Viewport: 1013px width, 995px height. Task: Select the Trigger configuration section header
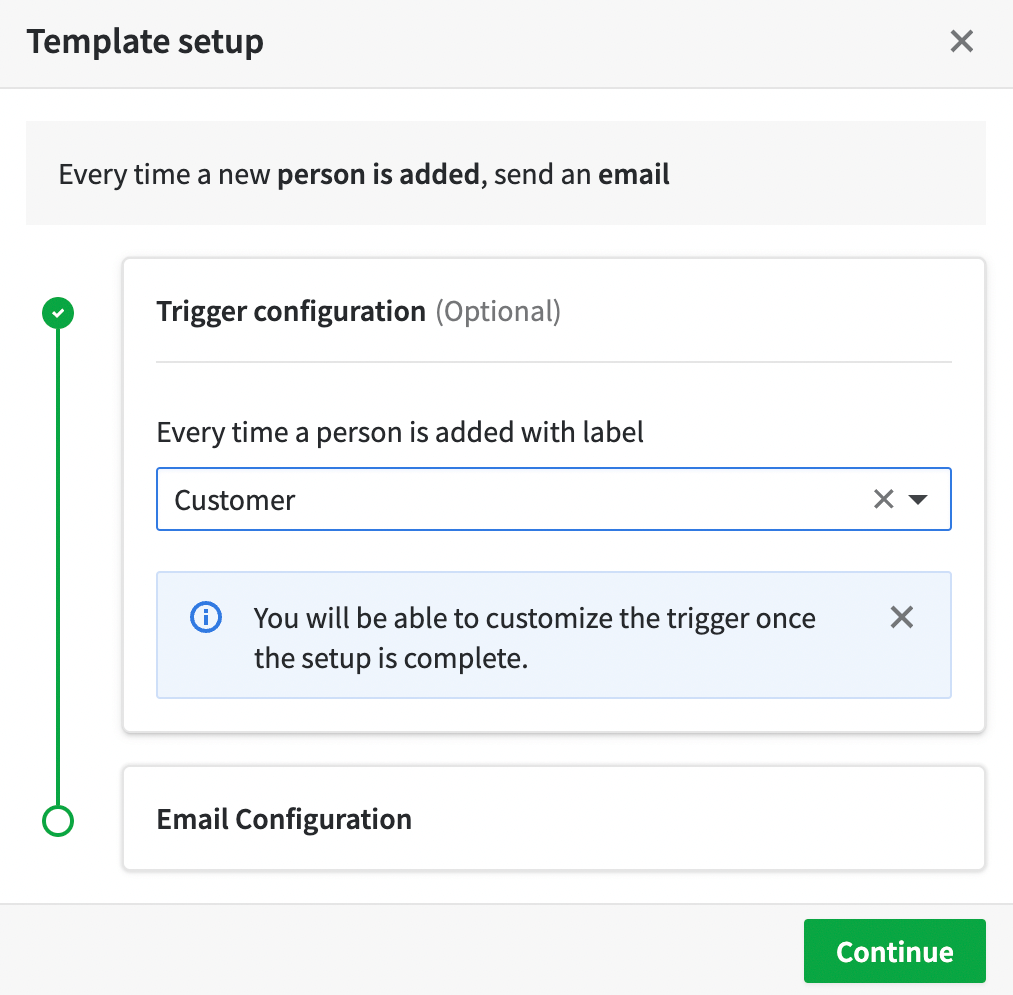tap(290, 311)
